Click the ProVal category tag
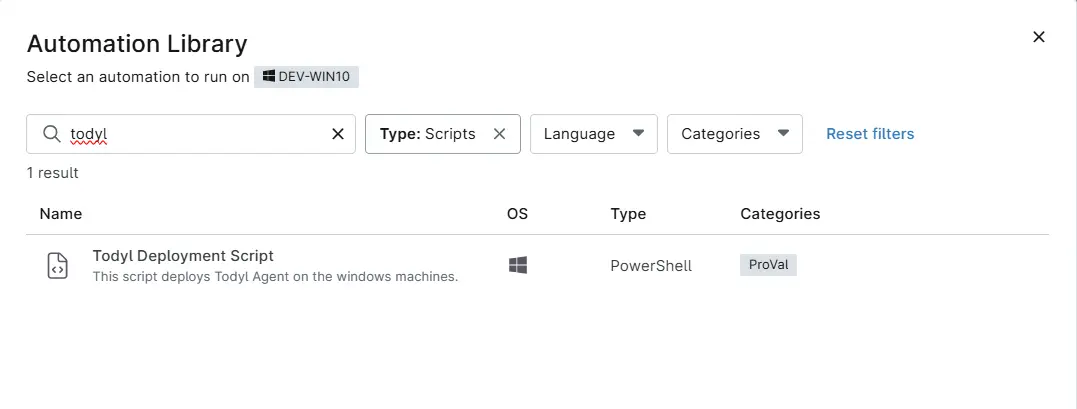Viewport: 1077px width, 409px height. point(768,265)
